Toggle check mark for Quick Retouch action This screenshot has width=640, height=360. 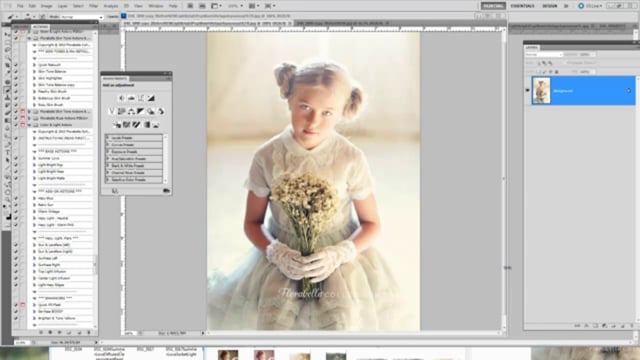pyautogui.click(x=16, y=65)
